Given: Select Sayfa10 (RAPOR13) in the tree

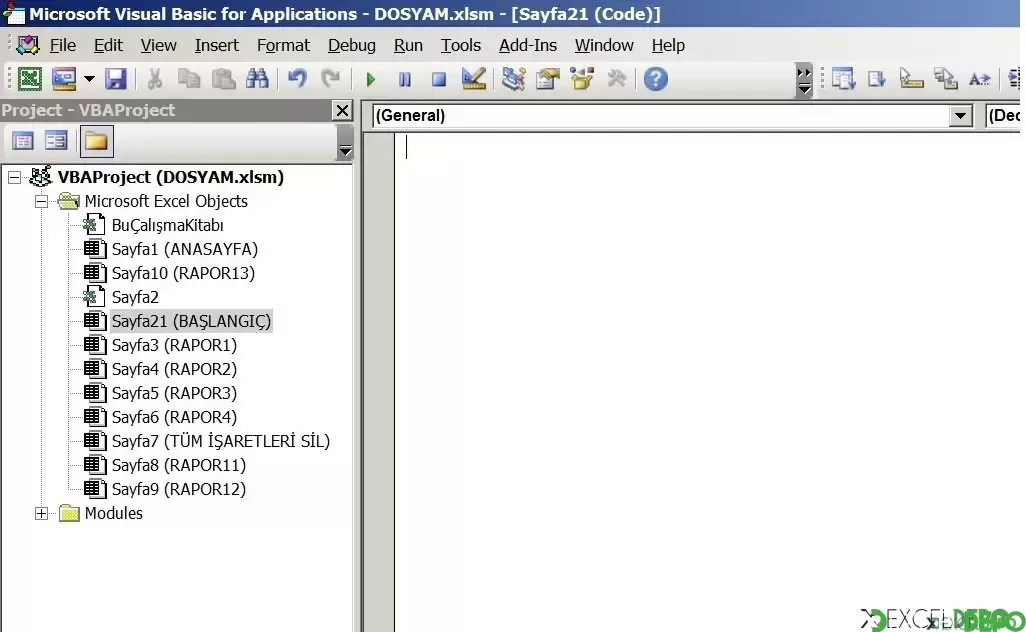Looking at the screenshot, I should pos(183,273).
